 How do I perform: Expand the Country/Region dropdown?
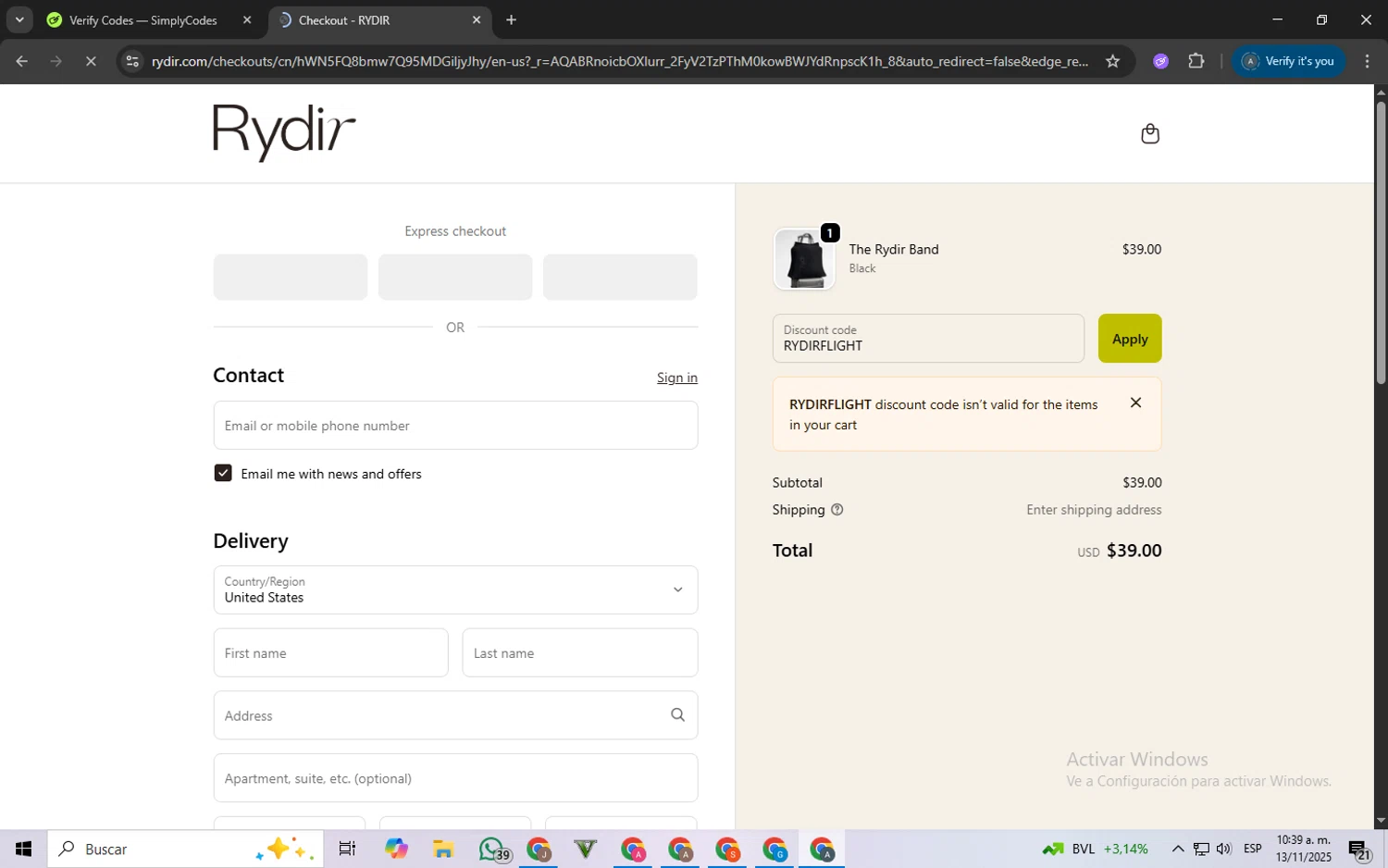click(455, 589)
